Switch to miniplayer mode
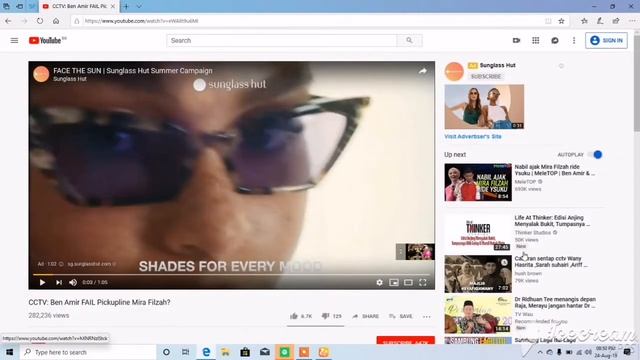Screen dimensions: 640x360 394,282
